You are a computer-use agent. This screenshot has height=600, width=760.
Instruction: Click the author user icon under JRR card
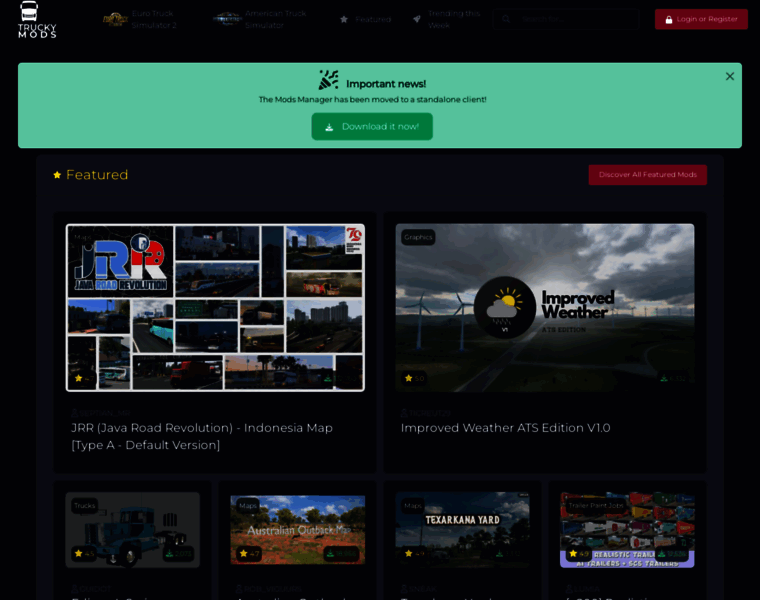pyautogui.click(x=75, y=413)
